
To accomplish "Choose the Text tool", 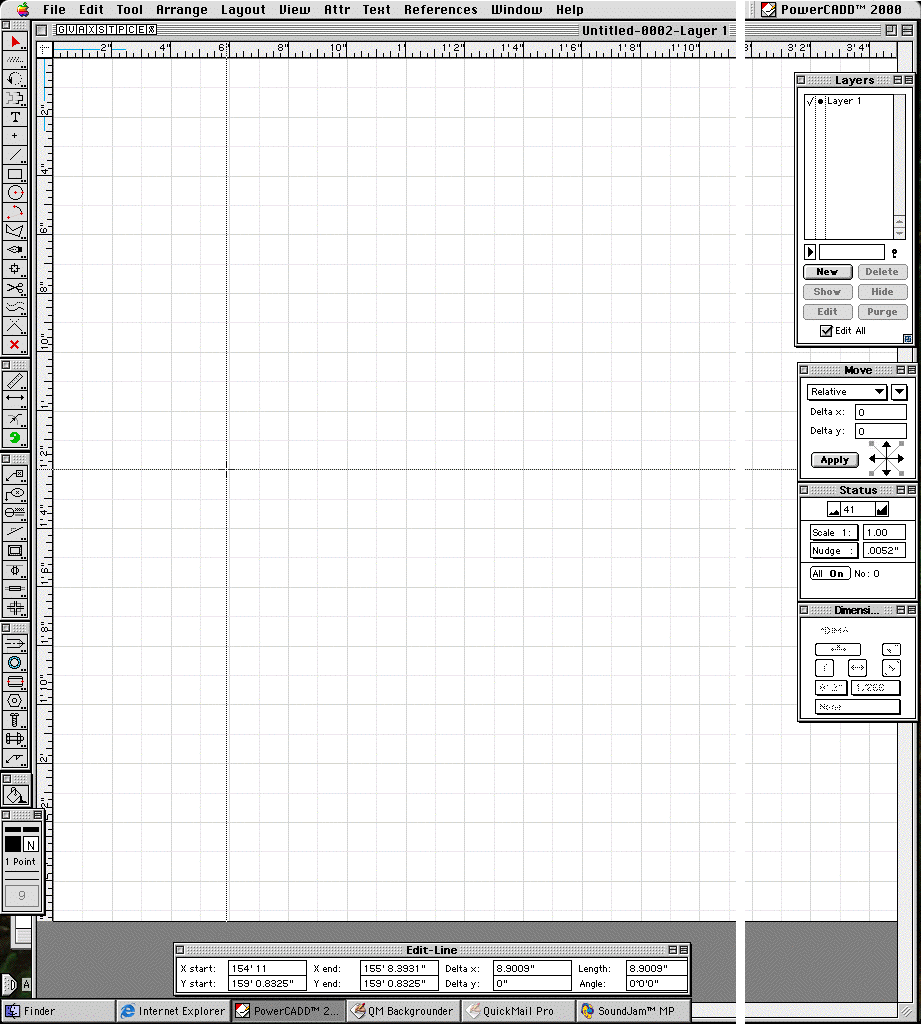I will [15, 117].
